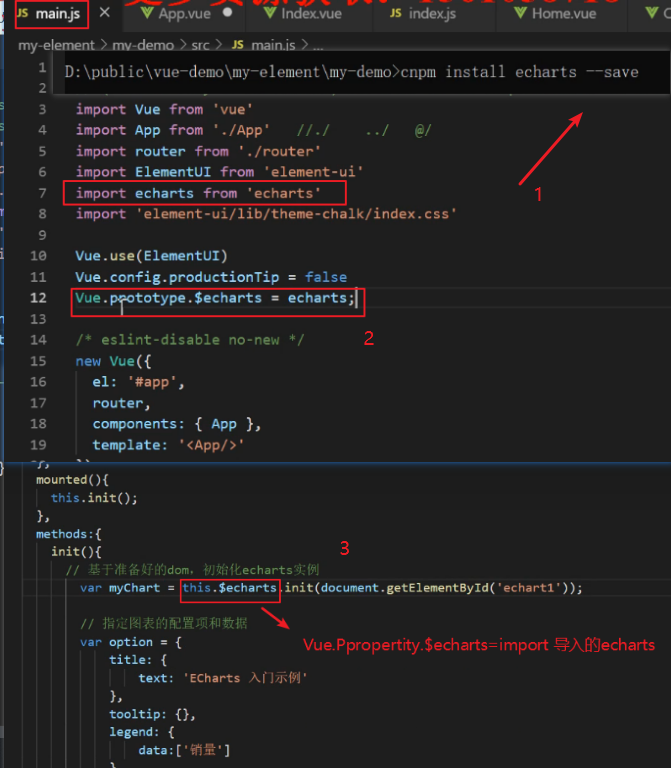This screenshot has width=671, height=768.
Task: Click the this.init(); line
Action: pyautogui.click(x=94, y=498)
